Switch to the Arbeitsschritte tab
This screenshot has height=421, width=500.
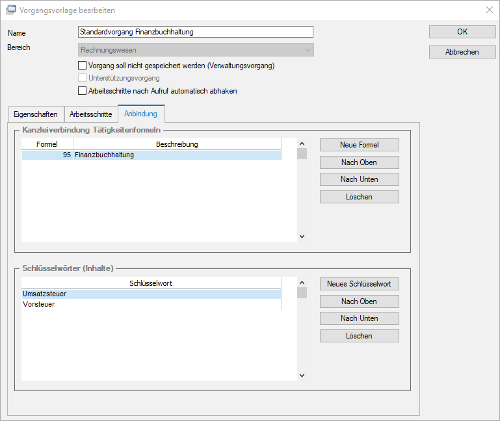pyautogui.click(x=91, y=114)
